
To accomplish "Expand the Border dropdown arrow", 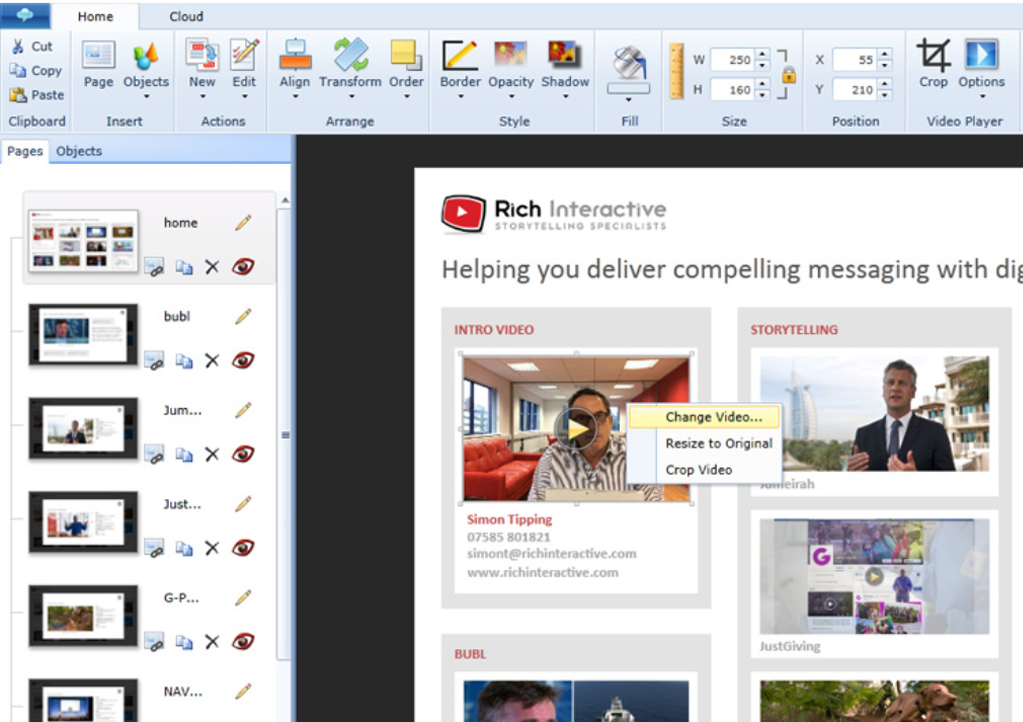I will [461, 97].
